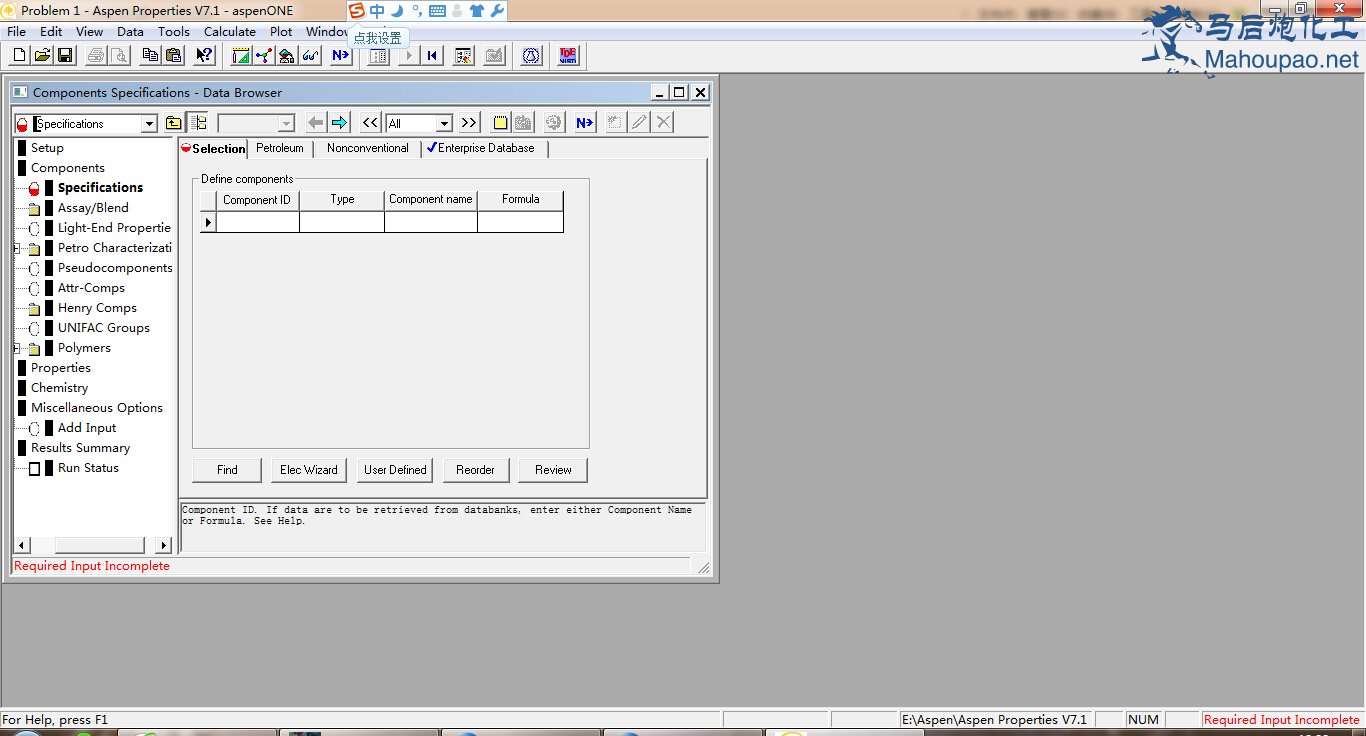Click the blue Next (N>) icon in Data Browser
1366x736 pixels.
click(585, 123)
